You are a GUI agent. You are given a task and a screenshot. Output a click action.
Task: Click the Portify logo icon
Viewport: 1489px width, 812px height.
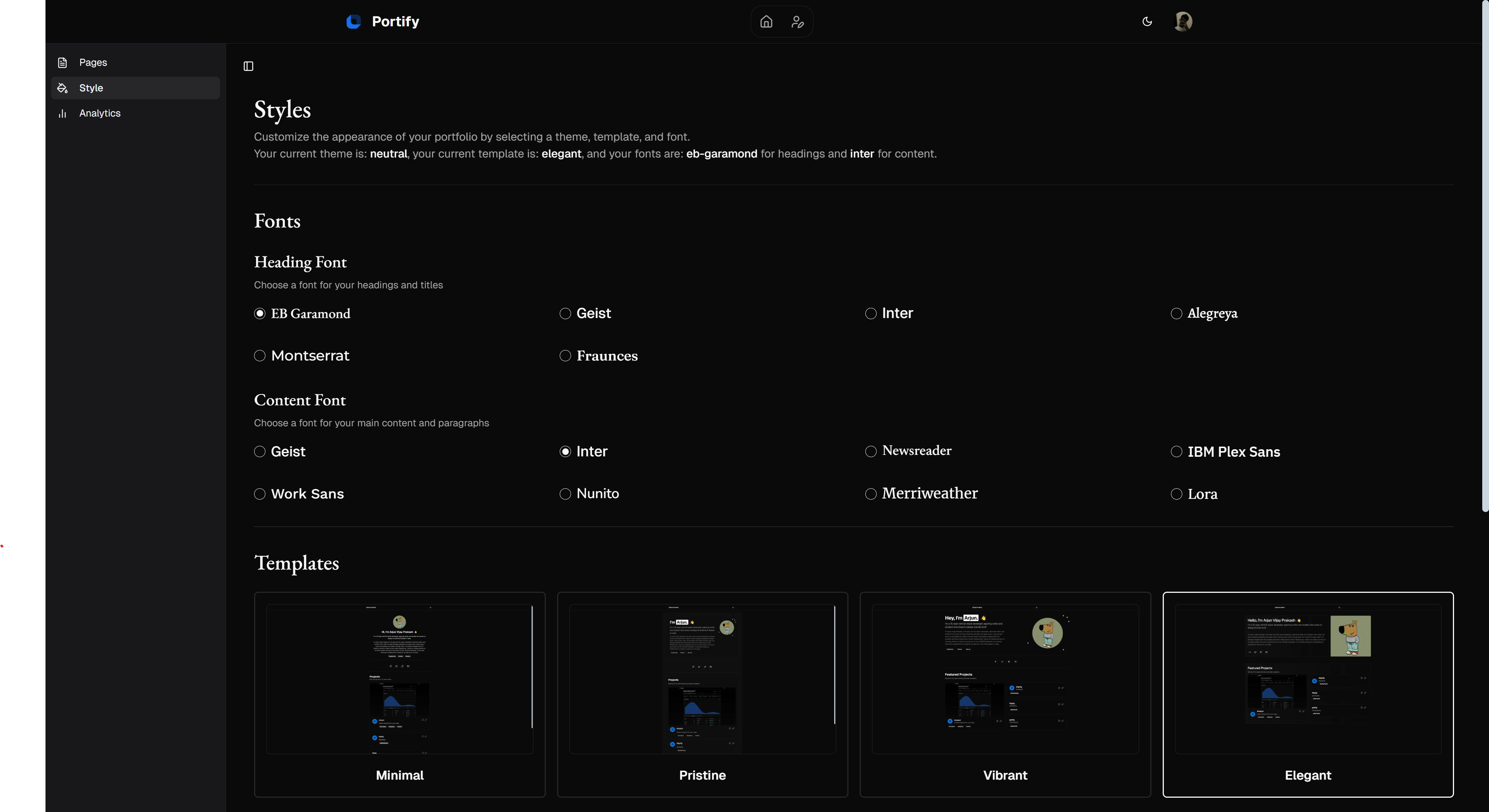tap(353, 21)
